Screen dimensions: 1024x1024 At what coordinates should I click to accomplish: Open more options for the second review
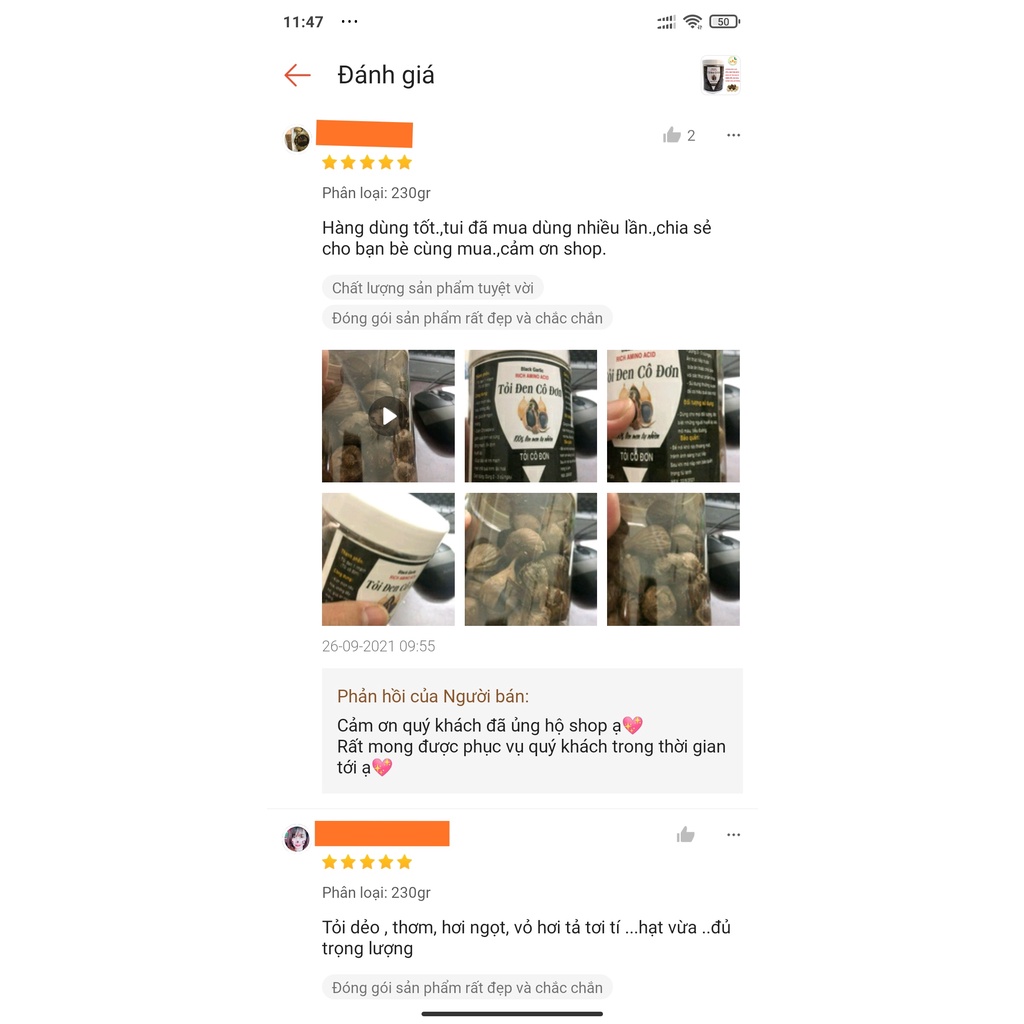[x=733, y=835]
